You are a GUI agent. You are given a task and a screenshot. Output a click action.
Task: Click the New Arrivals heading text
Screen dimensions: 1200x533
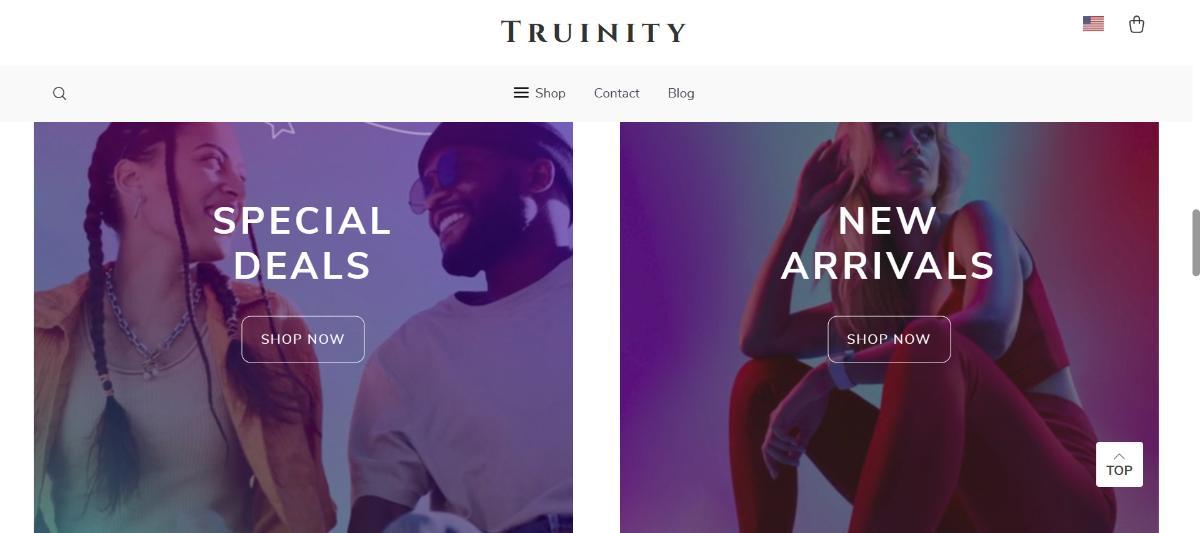888,243
